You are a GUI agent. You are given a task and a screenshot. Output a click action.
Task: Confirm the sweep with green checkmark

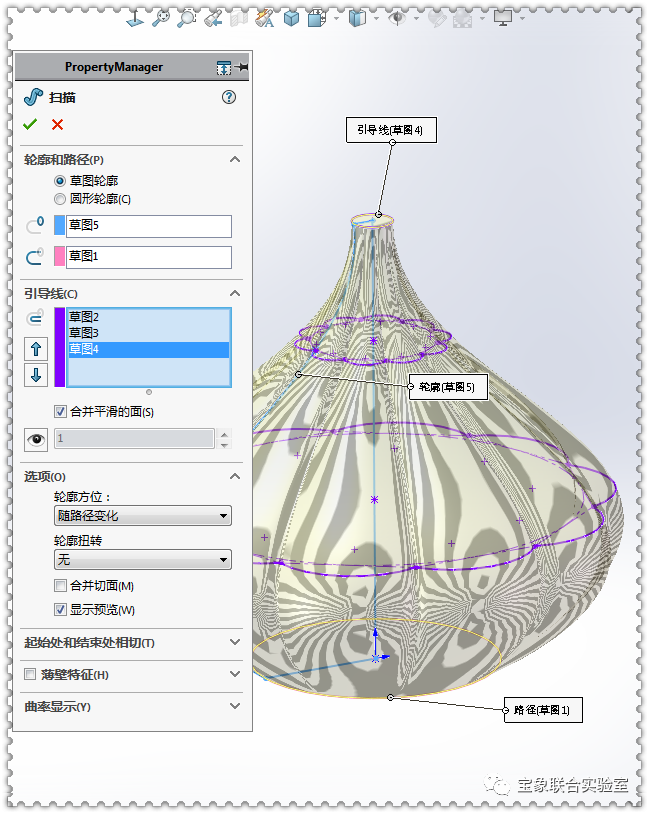click(30, 124)
